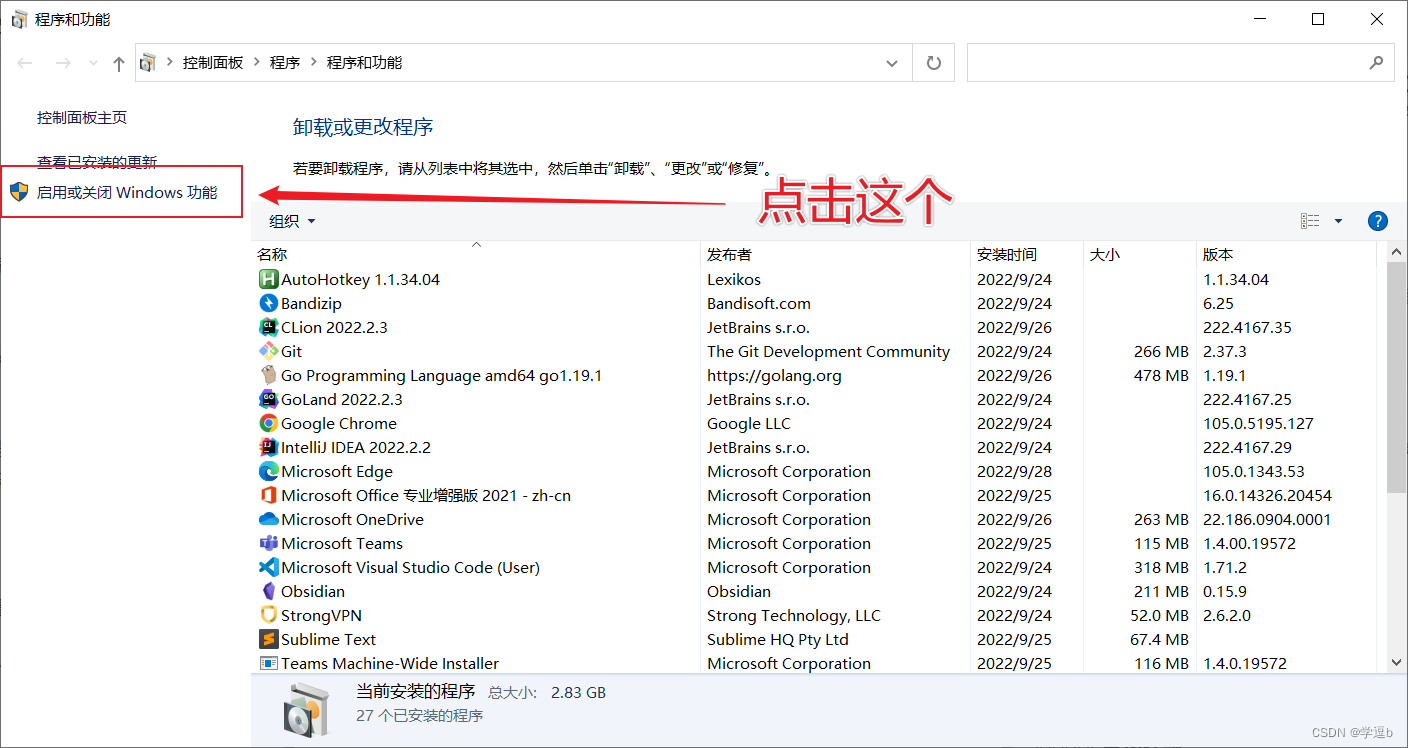Click the Git program icon
This screenshot has height=748, width=1408.
(268, 352)
